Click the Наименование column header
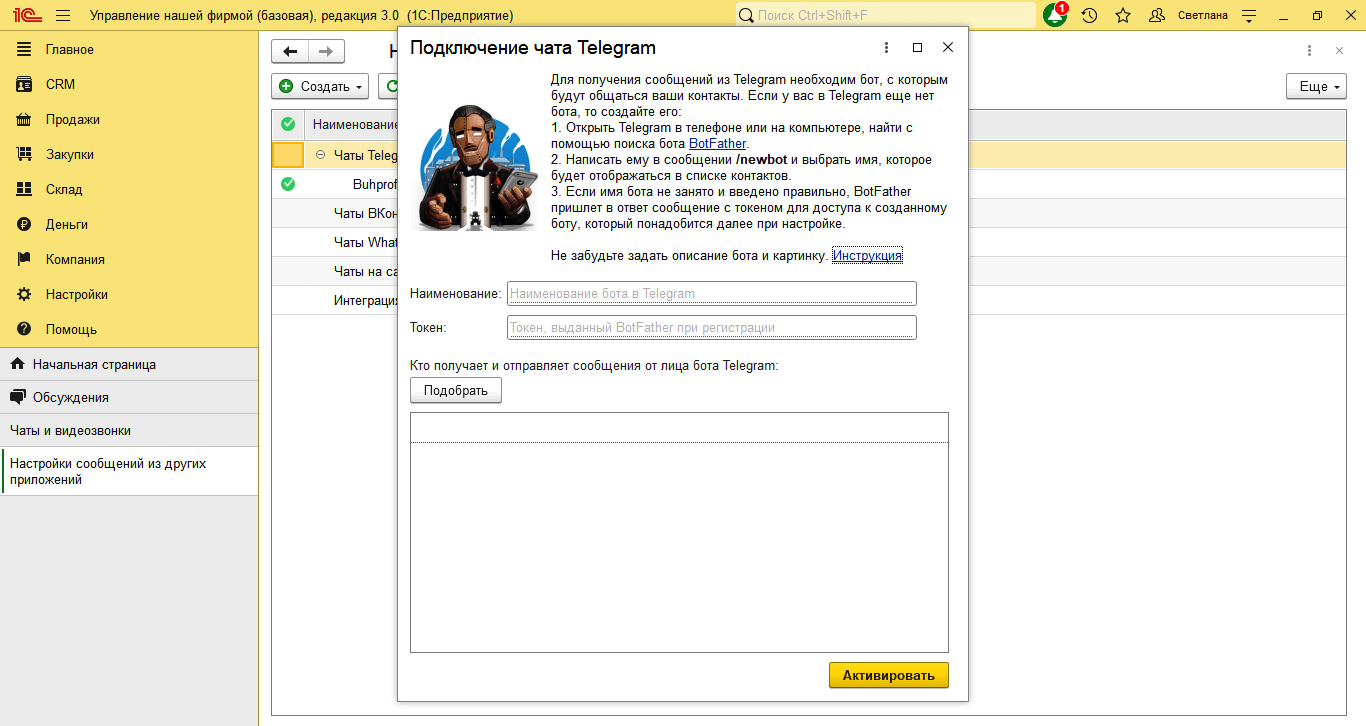The height and width of the screenshot is (726, 1366). [355, 124]
